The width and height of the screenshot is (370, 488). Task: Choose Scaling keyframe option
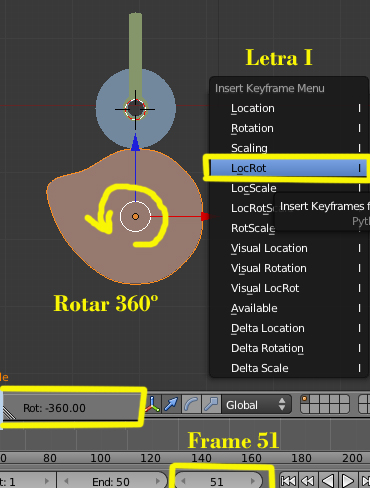[x=289, y=148]
